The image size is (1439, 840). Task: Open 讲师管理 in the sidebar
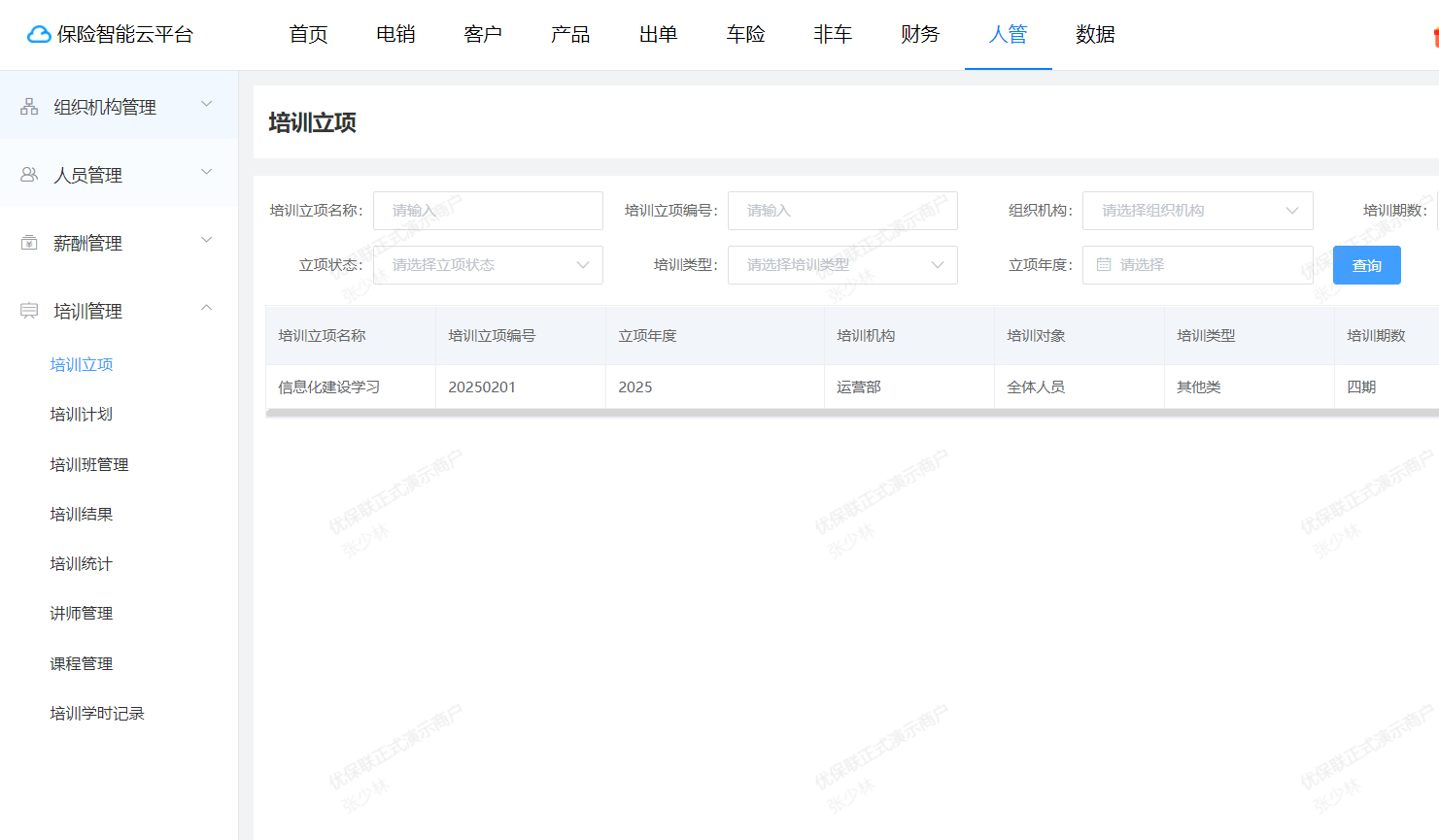[82, 613]
